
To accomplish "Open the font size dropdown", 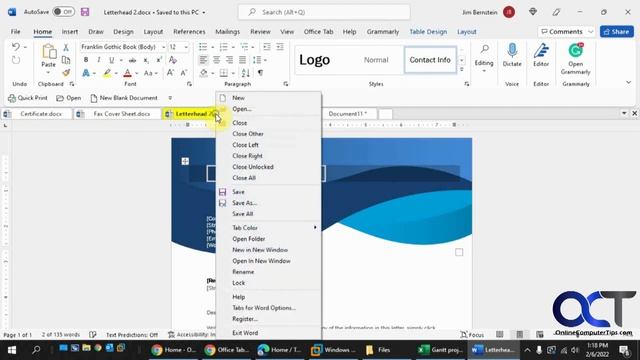I will click(186, 47).
